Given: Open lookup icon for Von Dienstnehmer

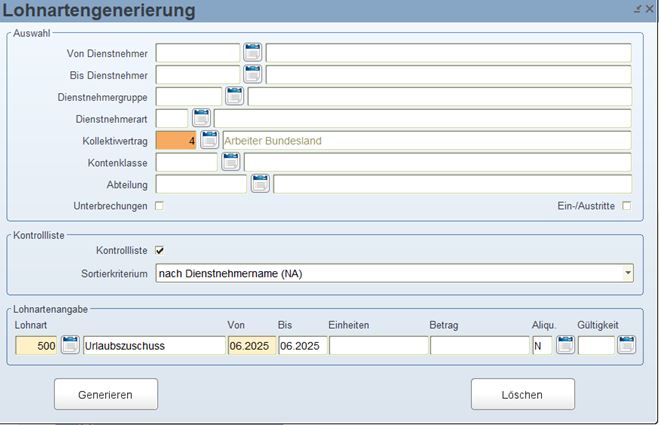Looking at the screenshot, I should tap(252, 52).
